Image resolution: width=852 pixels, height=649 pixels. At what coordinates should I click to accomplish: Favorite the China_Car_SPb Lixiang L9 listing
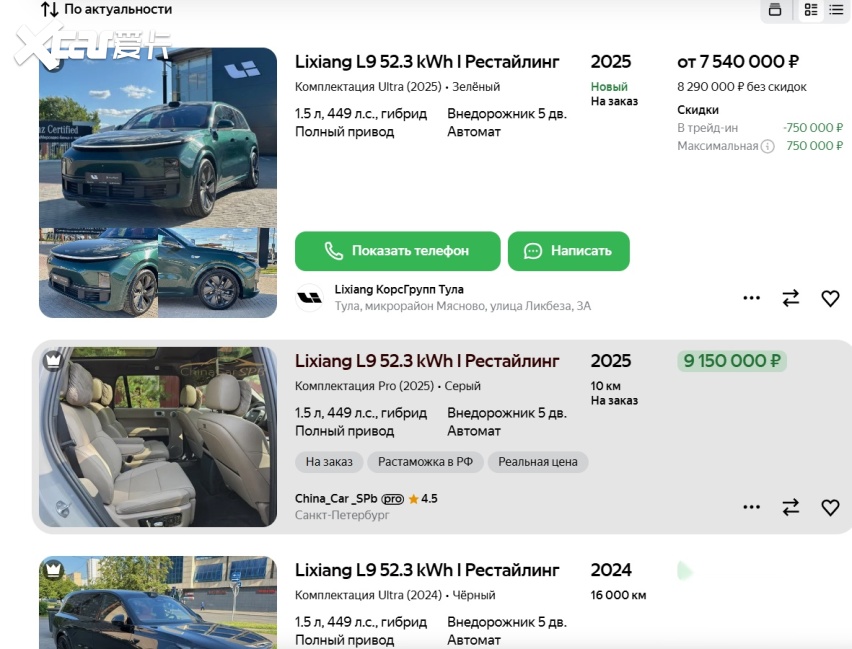click(x=830, y=507)
